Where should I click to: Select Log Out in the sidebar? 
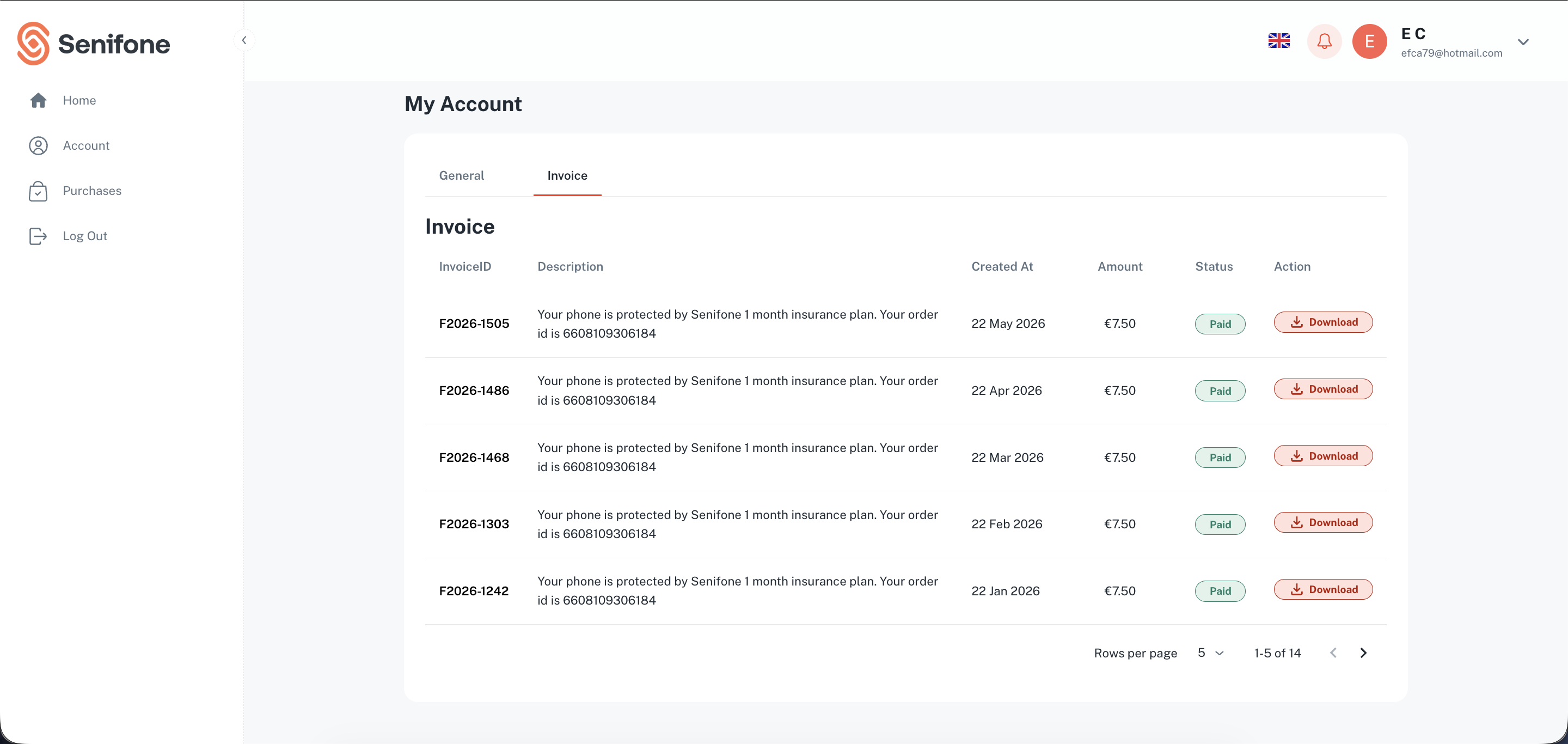point(84,236)
